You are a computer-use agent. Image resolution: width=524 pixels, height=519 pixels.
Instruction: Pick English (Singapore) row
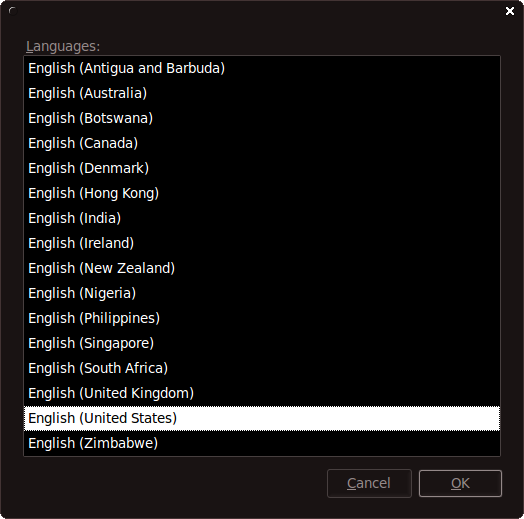click(x=262, y=343)
